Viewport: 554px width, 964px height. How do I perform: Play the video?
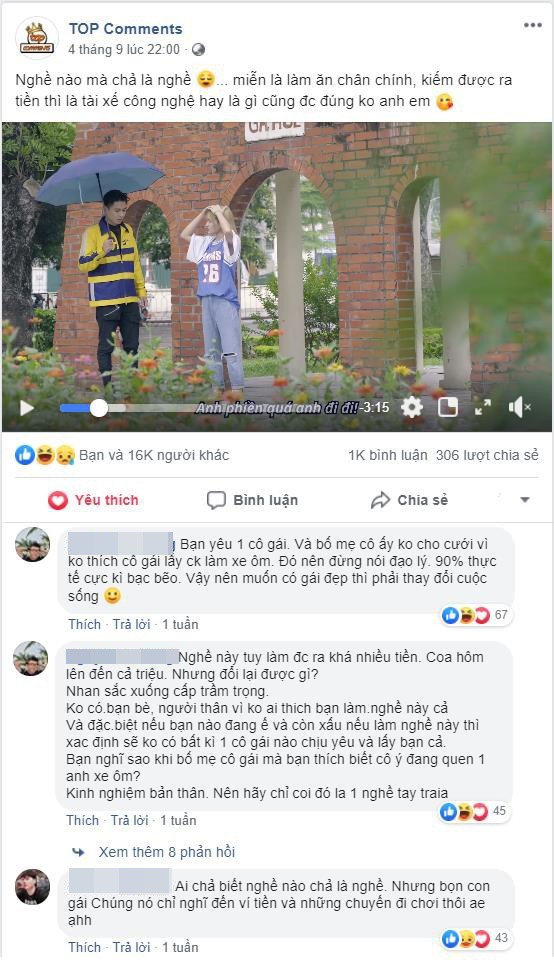[26, 408]
